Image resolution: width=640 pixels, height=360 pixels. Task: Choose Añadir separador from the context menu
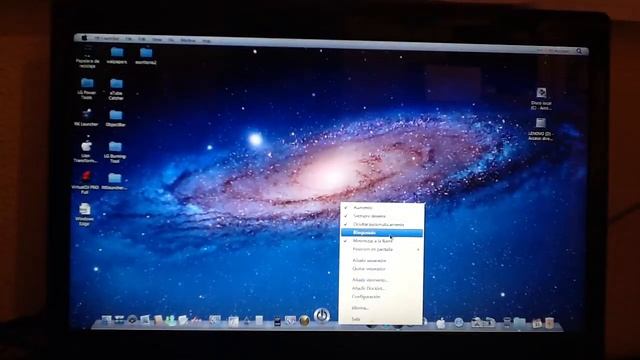coord(369,260)
